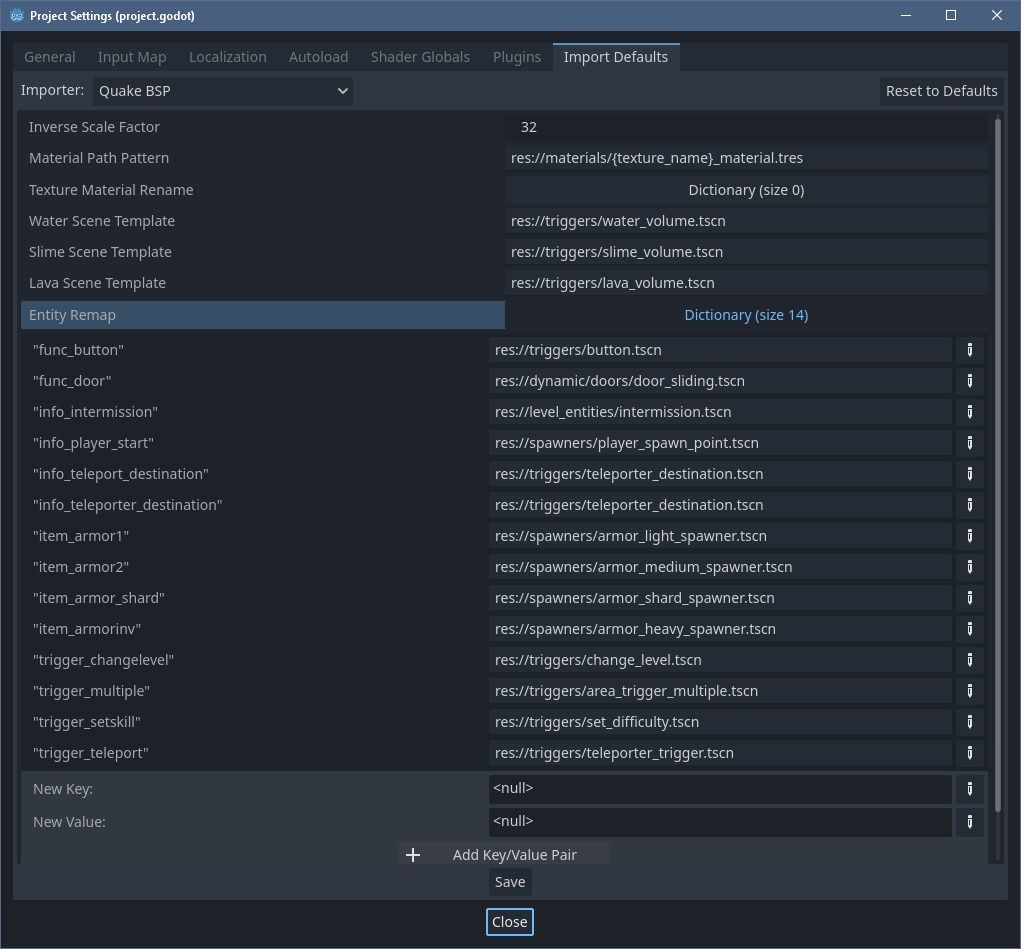Collapse the Entity Remap dictionary

746,314
